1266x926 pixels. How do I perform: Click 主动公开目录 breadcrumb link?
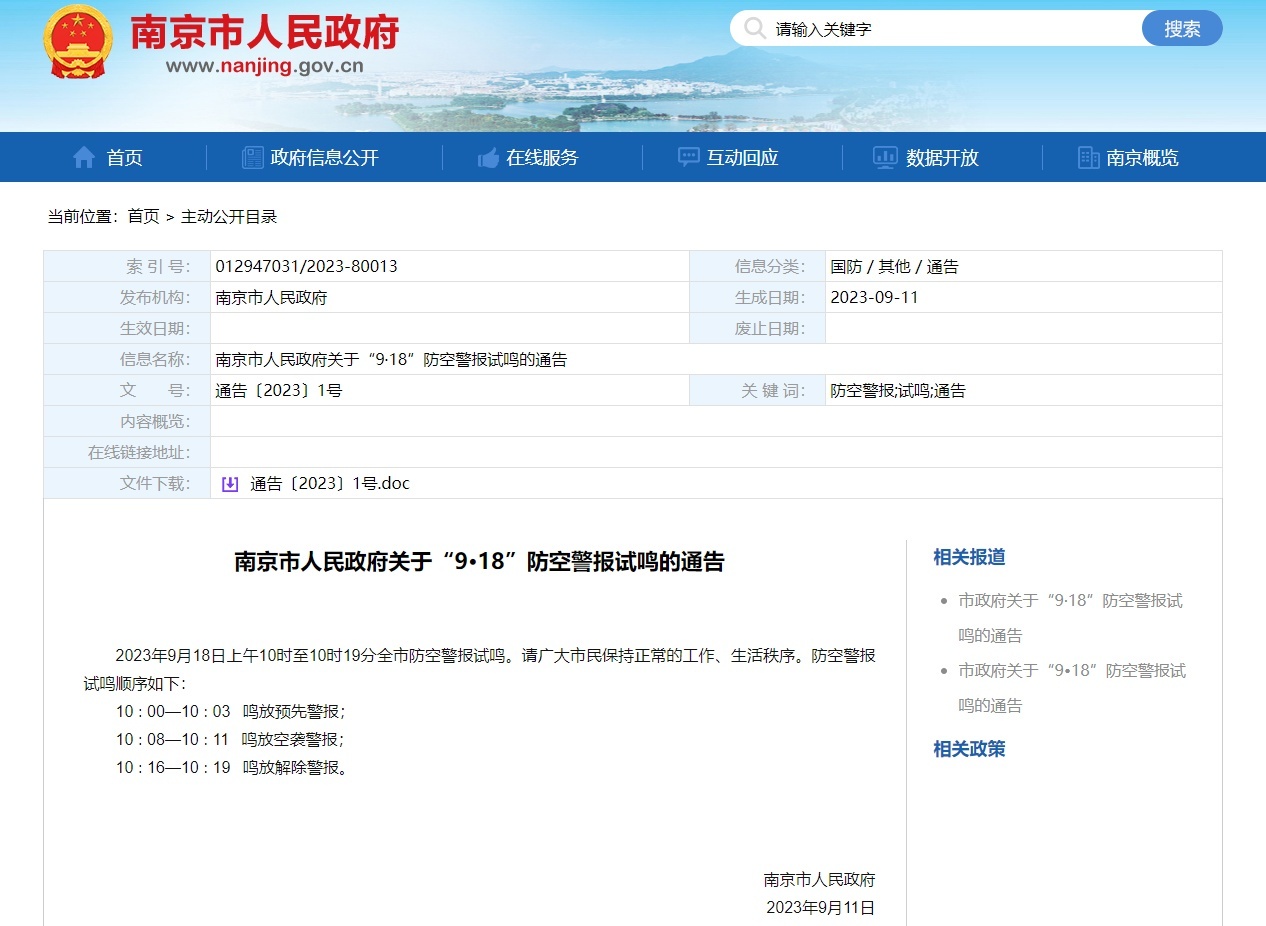pyautogui.click(x=229, y=216)
